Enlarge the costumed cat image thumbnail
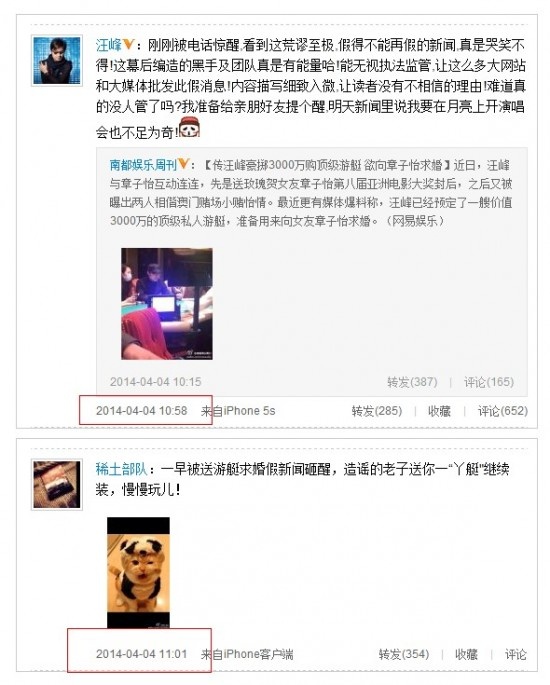 pyautogui.click(x=138, y=573)
